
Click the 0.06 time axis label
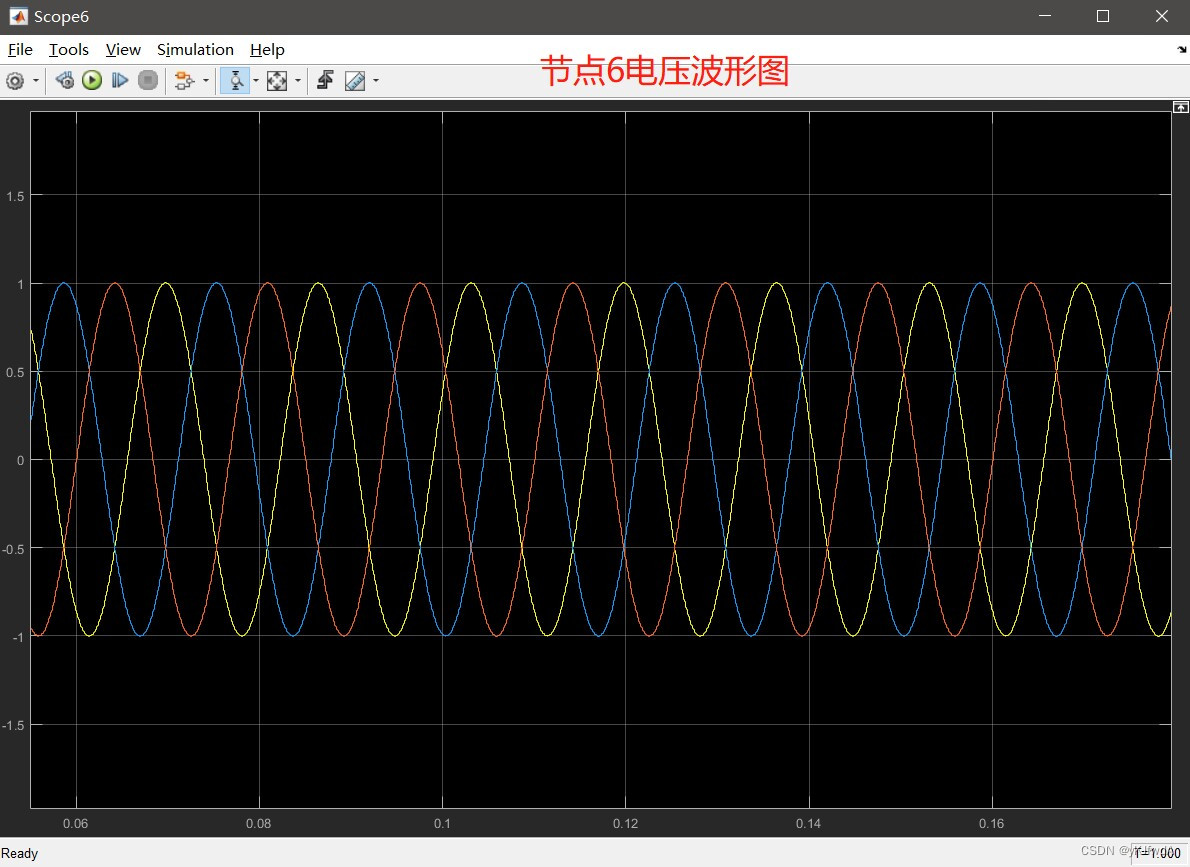pyautogui.click(x=76, y=824)
